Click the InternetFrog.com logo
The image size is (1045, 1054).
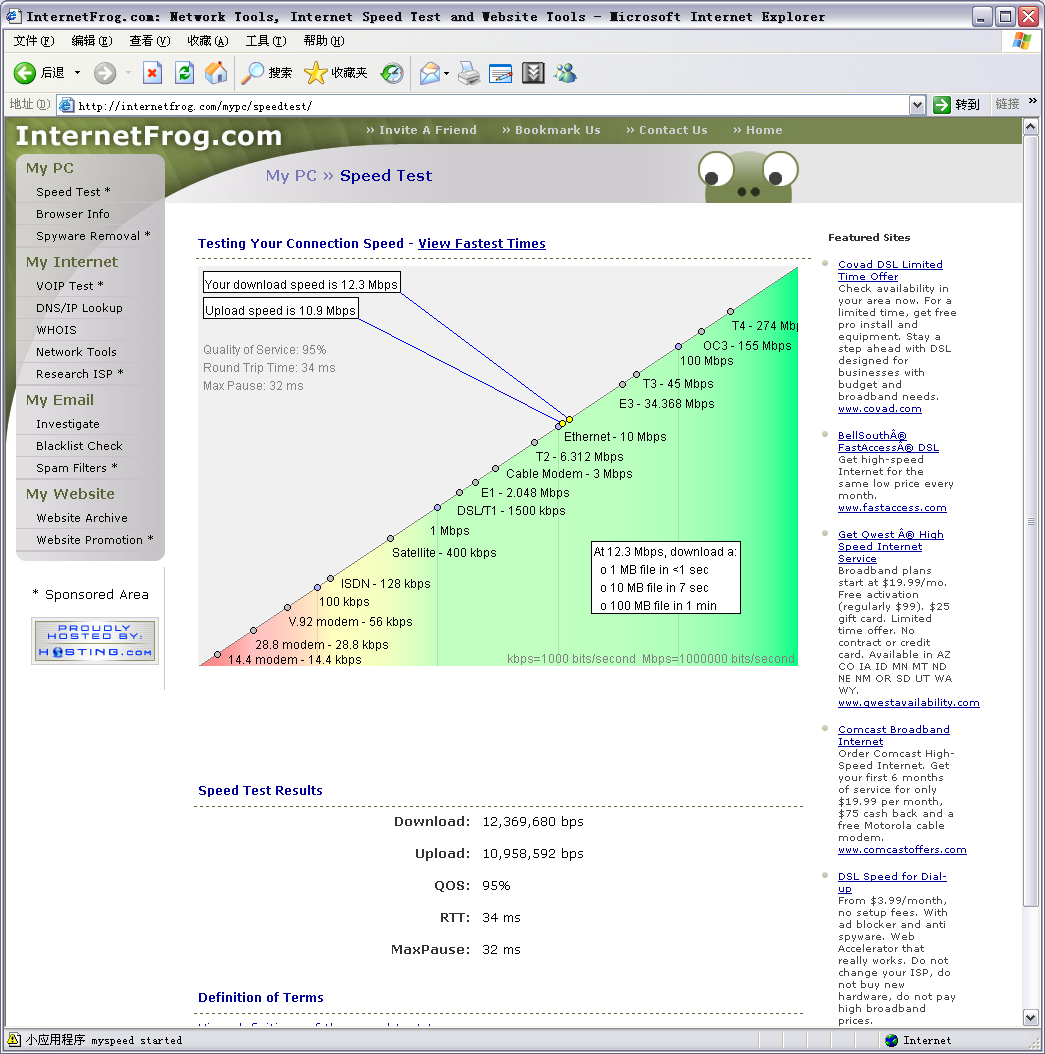pos(149,136)
